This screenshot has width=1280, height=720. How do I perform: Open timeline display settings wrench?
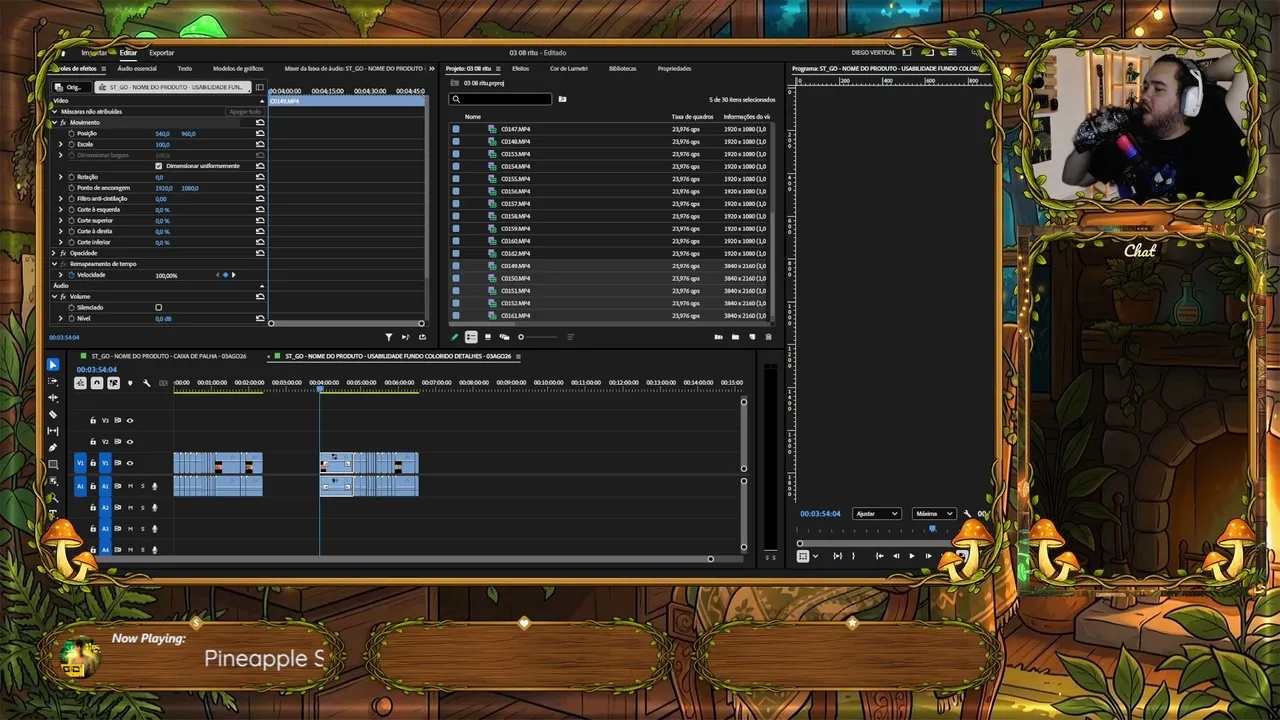(x=146, y=383)
